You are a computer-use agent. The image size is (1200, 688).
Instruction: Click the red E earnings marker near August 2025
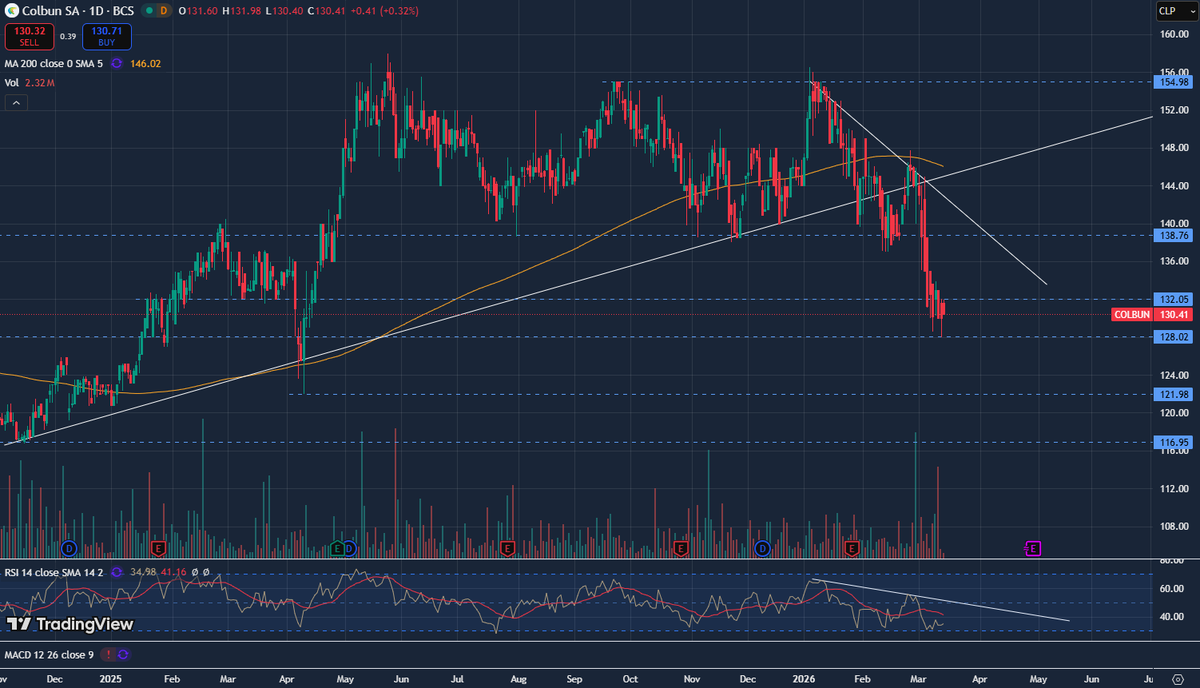[507, 548]
